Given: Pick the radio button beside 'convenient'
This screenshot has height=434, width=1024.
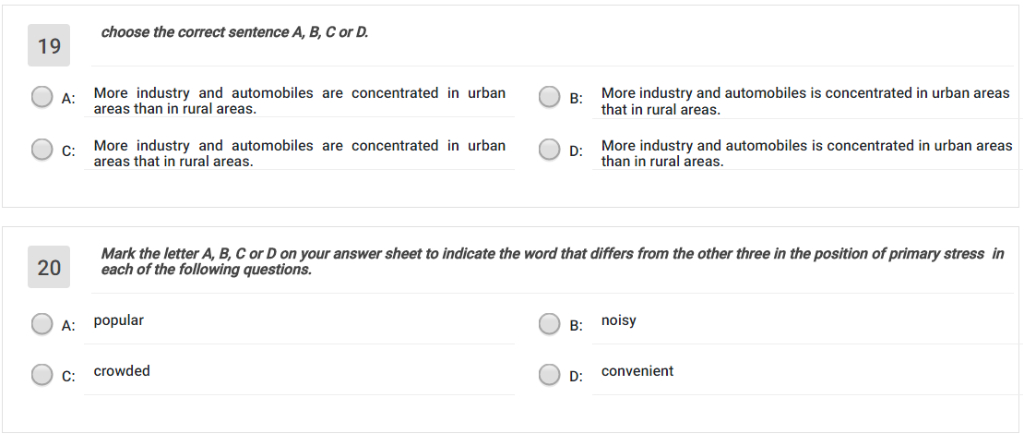Looking at the screenshot, I should tap(549, 374).
